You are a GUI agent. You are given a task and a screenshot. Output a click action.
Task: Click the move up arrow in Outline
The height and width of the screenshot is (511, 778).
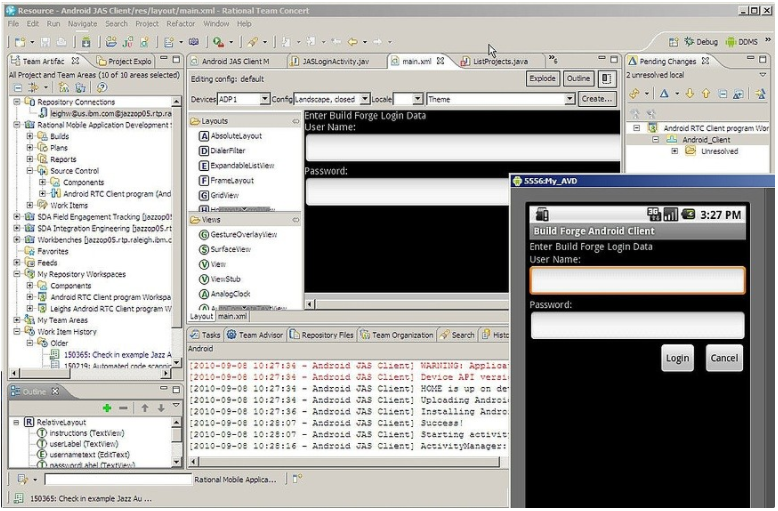[x=144, y=408]
